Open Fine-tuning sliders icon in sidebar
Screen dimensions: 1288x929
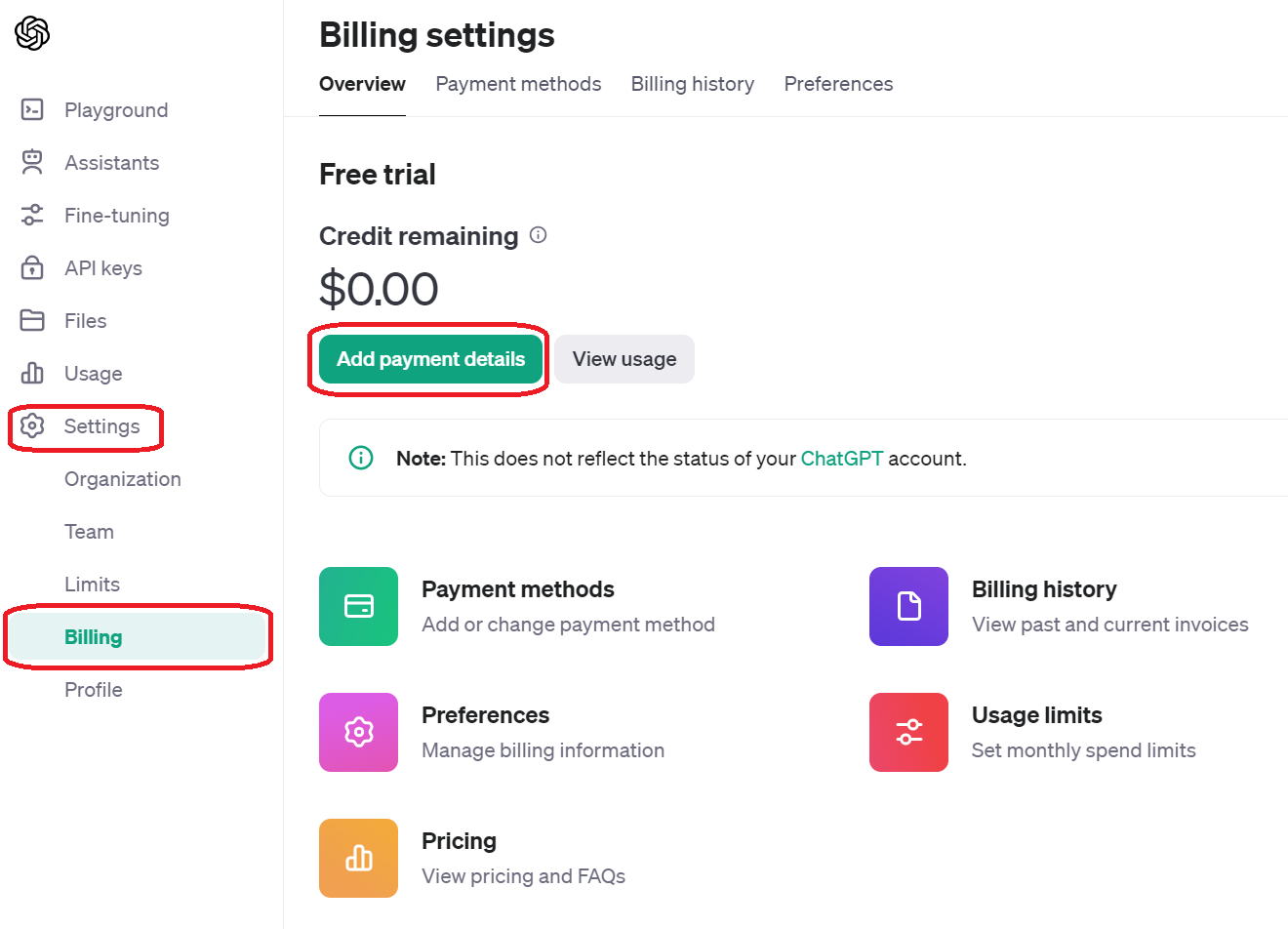pos(32,215)
